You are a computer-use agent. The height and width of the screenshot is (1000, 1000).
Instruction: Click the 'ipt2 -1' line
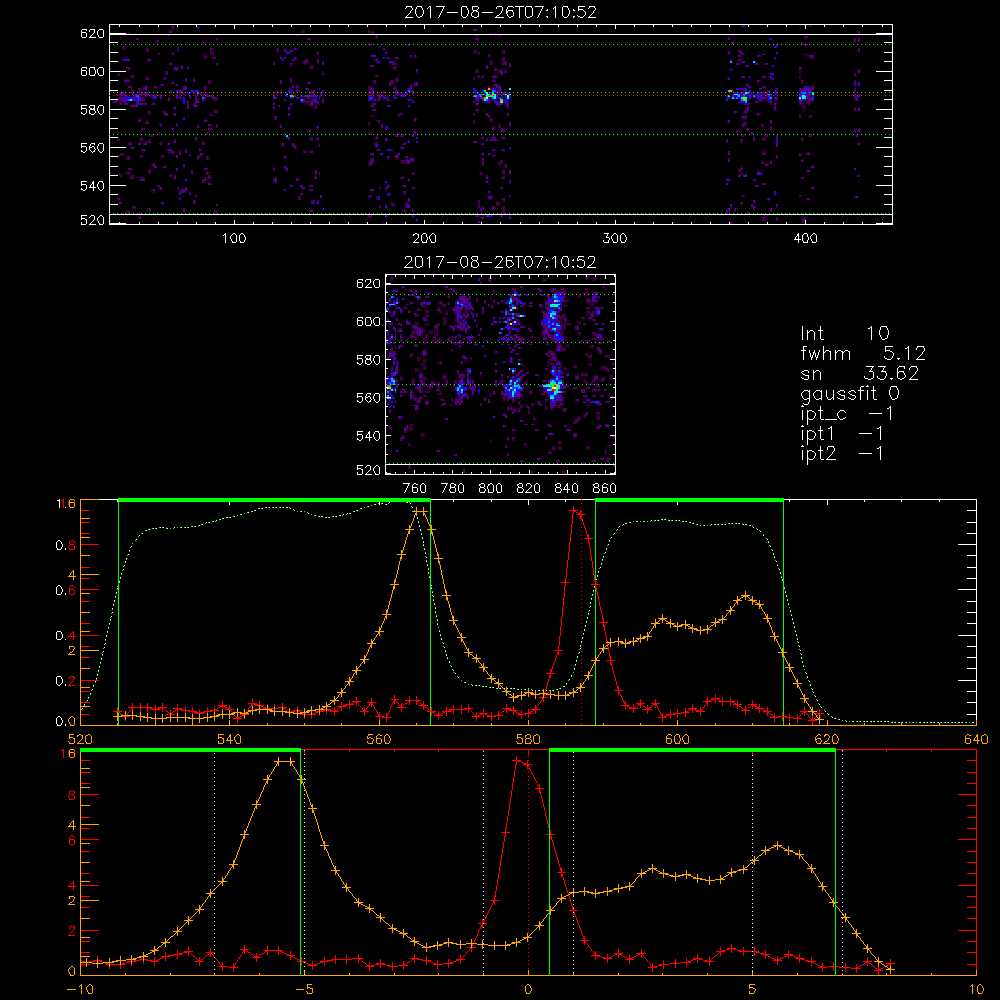[x=842, y=453]
